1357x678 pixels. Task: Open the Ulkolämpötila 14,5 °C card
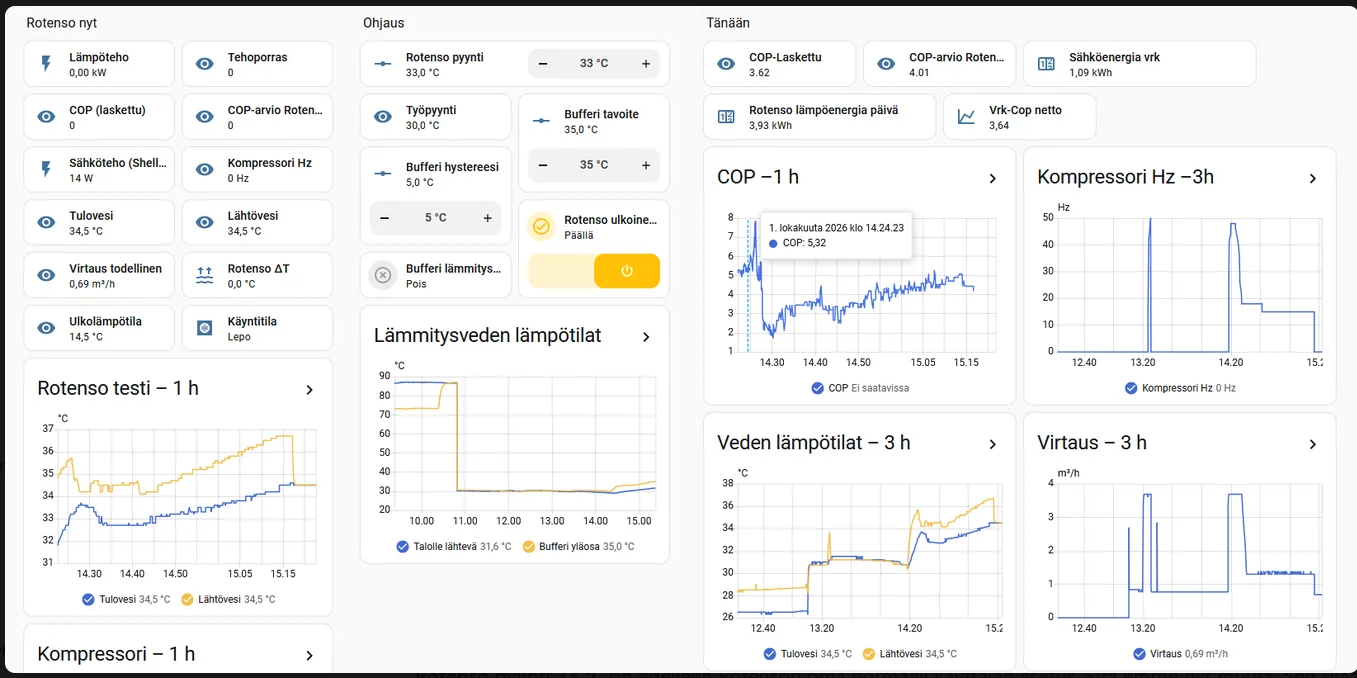pos(99,328)
